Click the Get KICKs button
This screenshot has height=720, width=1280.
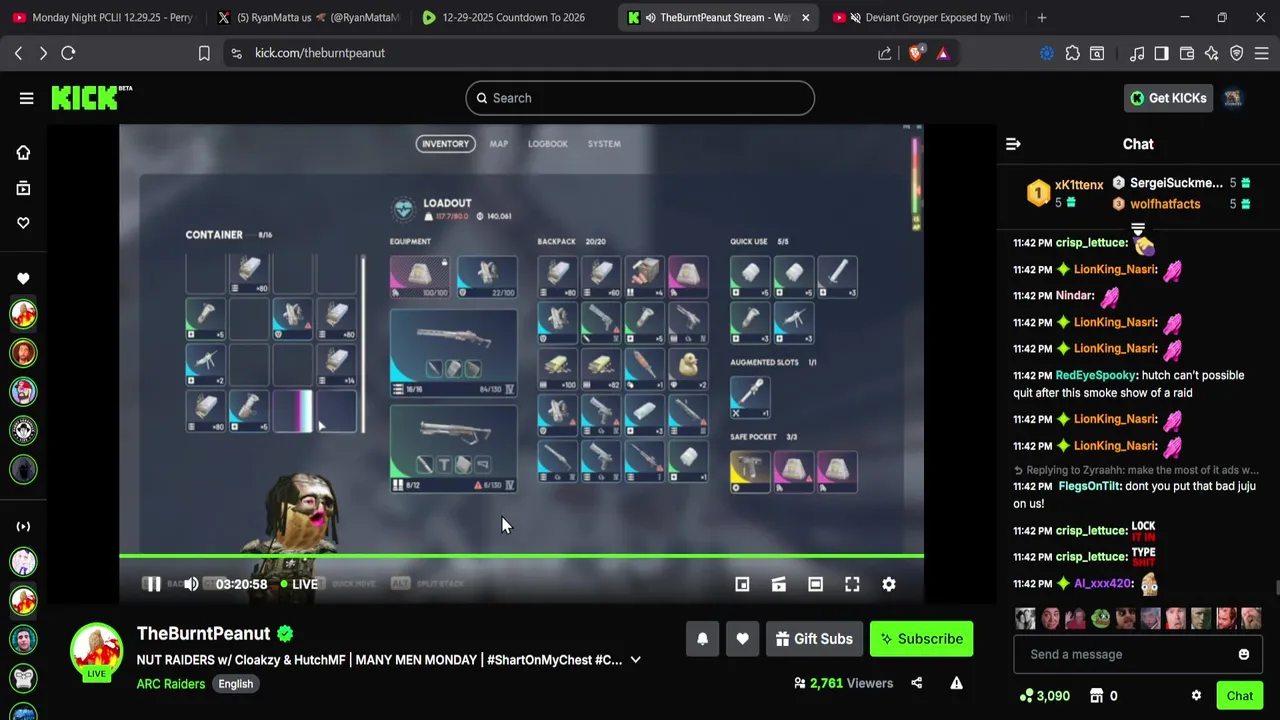[x=1169, y=98]
